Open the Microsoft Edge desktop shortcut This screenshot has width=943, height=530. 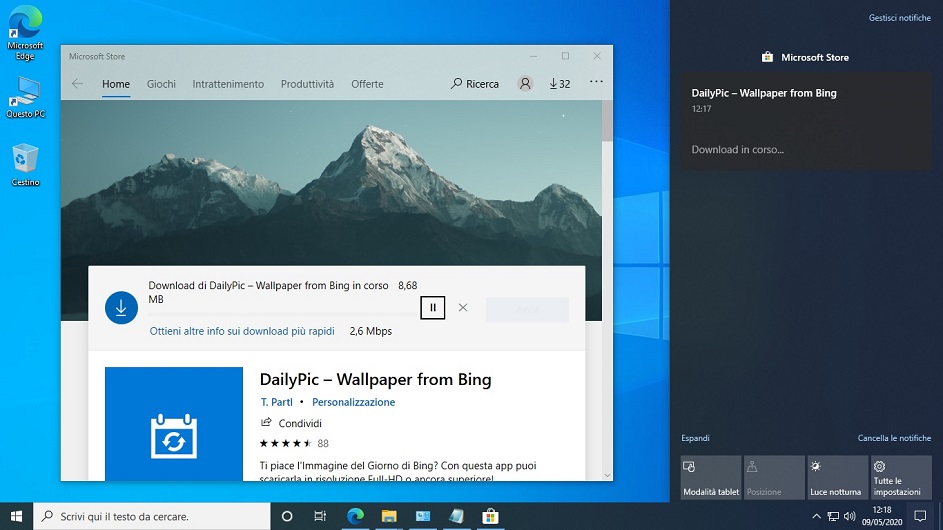pyautogui.click(x=25, y=32)
